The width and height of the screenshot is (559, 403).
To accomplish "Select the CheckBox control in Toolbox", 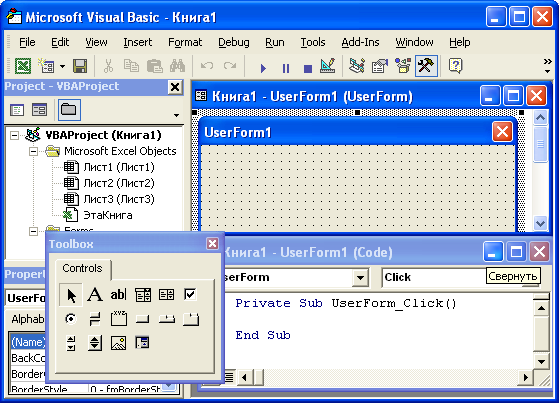I will [x=190, y=295].
